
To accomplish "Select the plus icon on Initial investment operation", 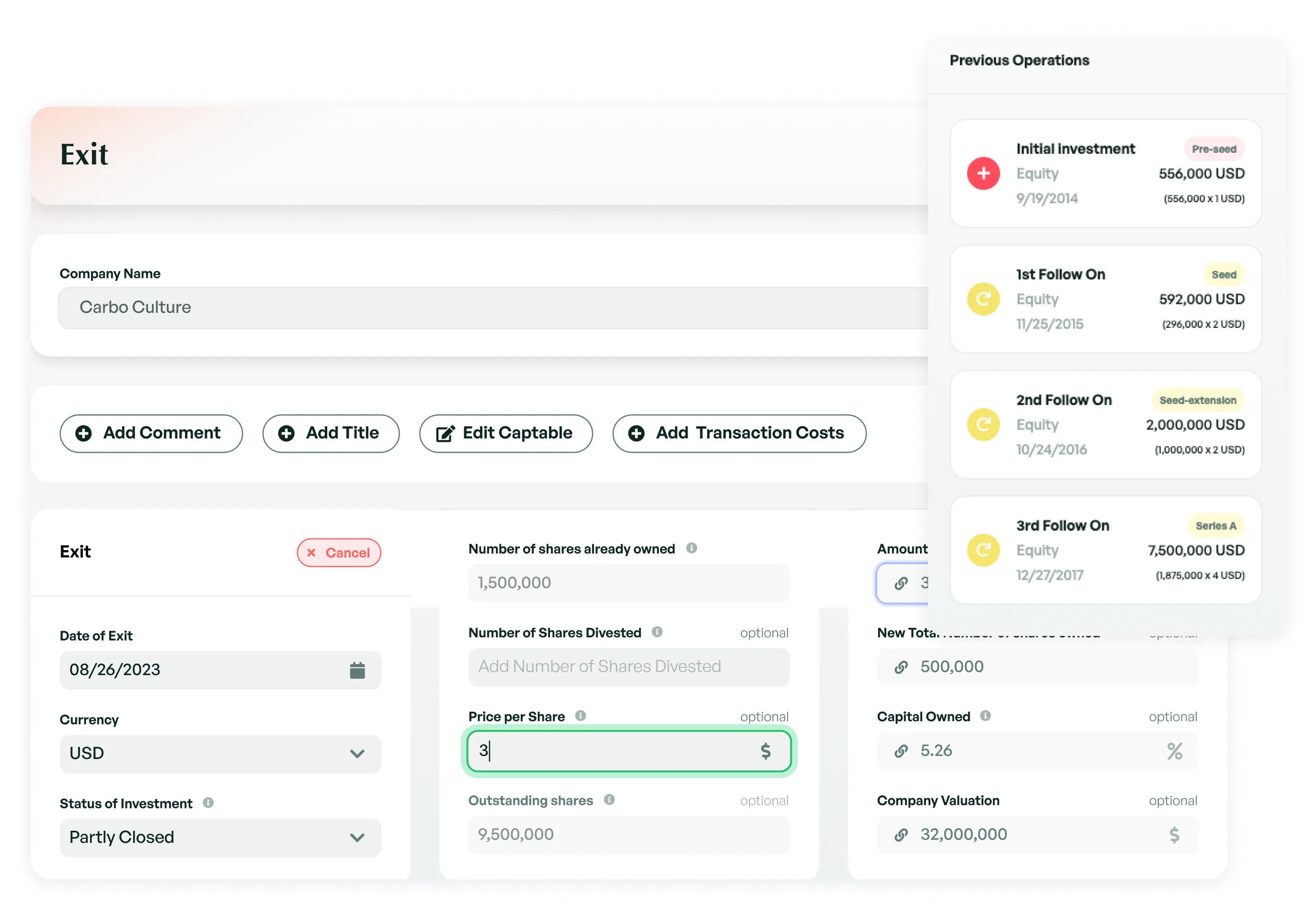I will (983, 173).
